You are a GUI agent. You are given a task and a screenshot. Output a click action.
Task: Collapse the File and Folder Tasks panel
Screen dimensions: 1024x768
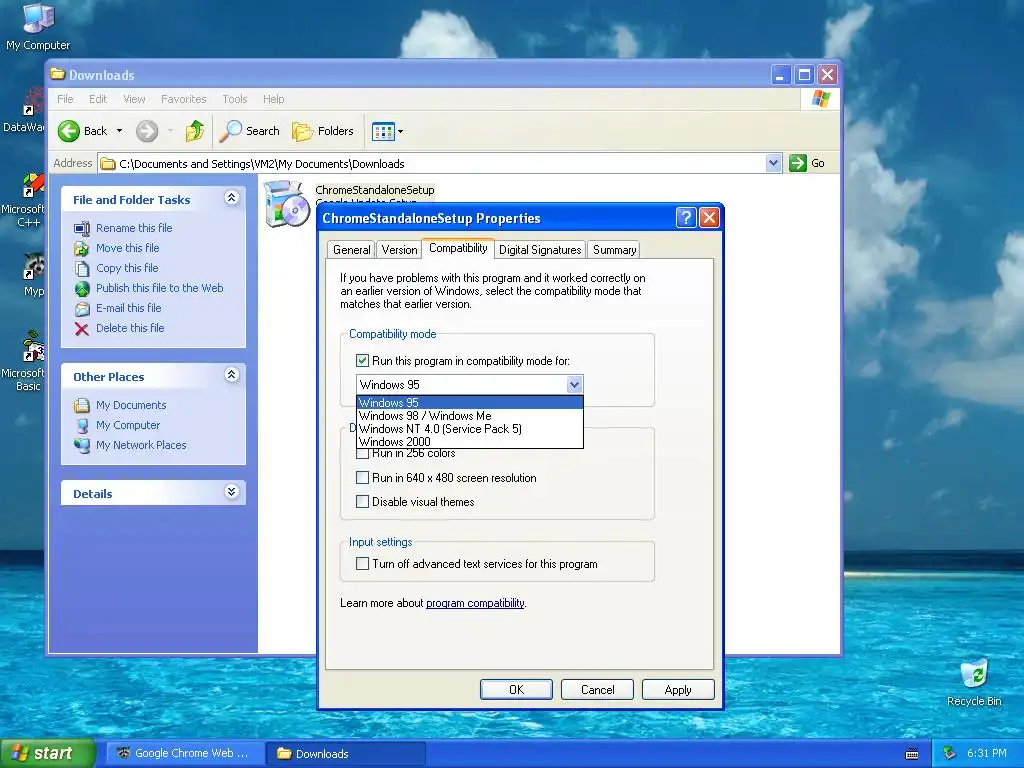pos(231,198)
